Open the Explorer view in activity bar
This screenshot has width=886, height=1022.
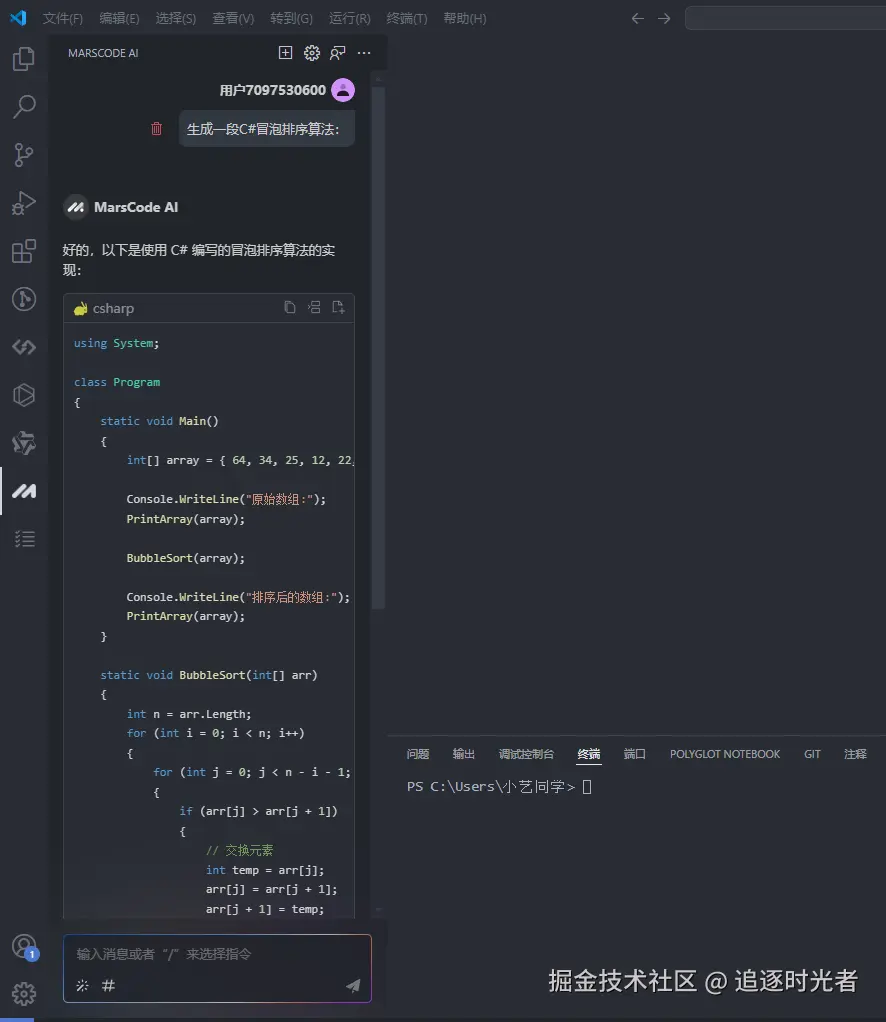tap(24, 59)
